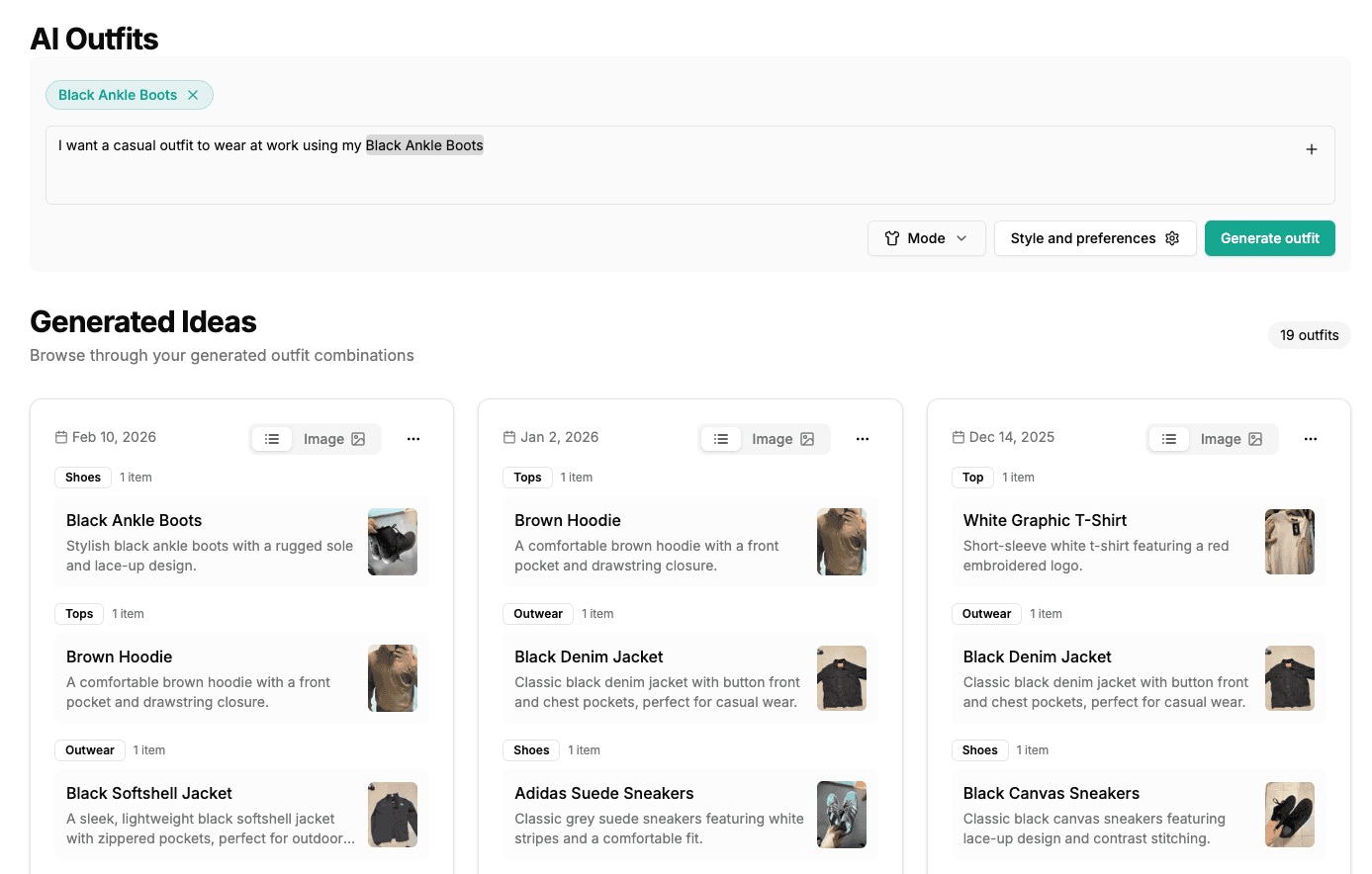The width and height of the screenshot is (1372, 874).
Task: Toggle list view on the Jan 2 card
Action: (x=721, y=438)
